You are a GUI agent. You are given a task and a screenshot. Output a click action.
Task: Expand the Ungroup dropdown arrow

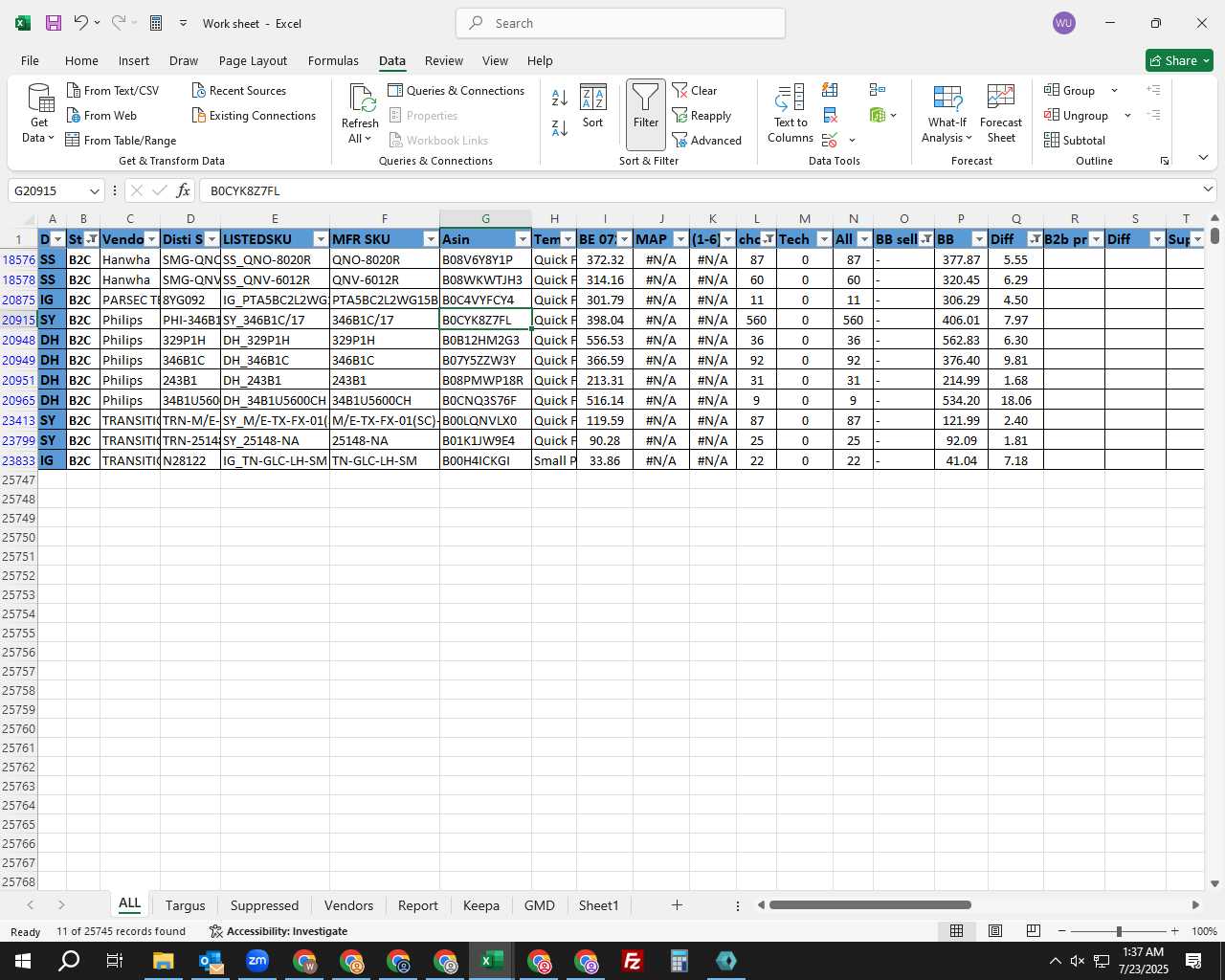click(x=1127, y=115)
